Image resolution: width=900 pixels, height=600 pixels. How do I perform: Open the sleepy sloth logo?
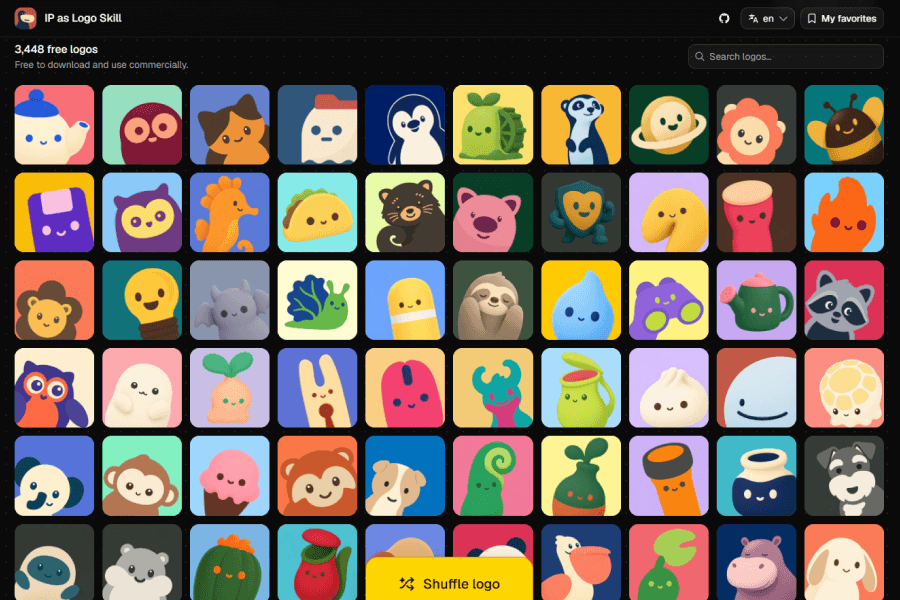coord(493,300)
